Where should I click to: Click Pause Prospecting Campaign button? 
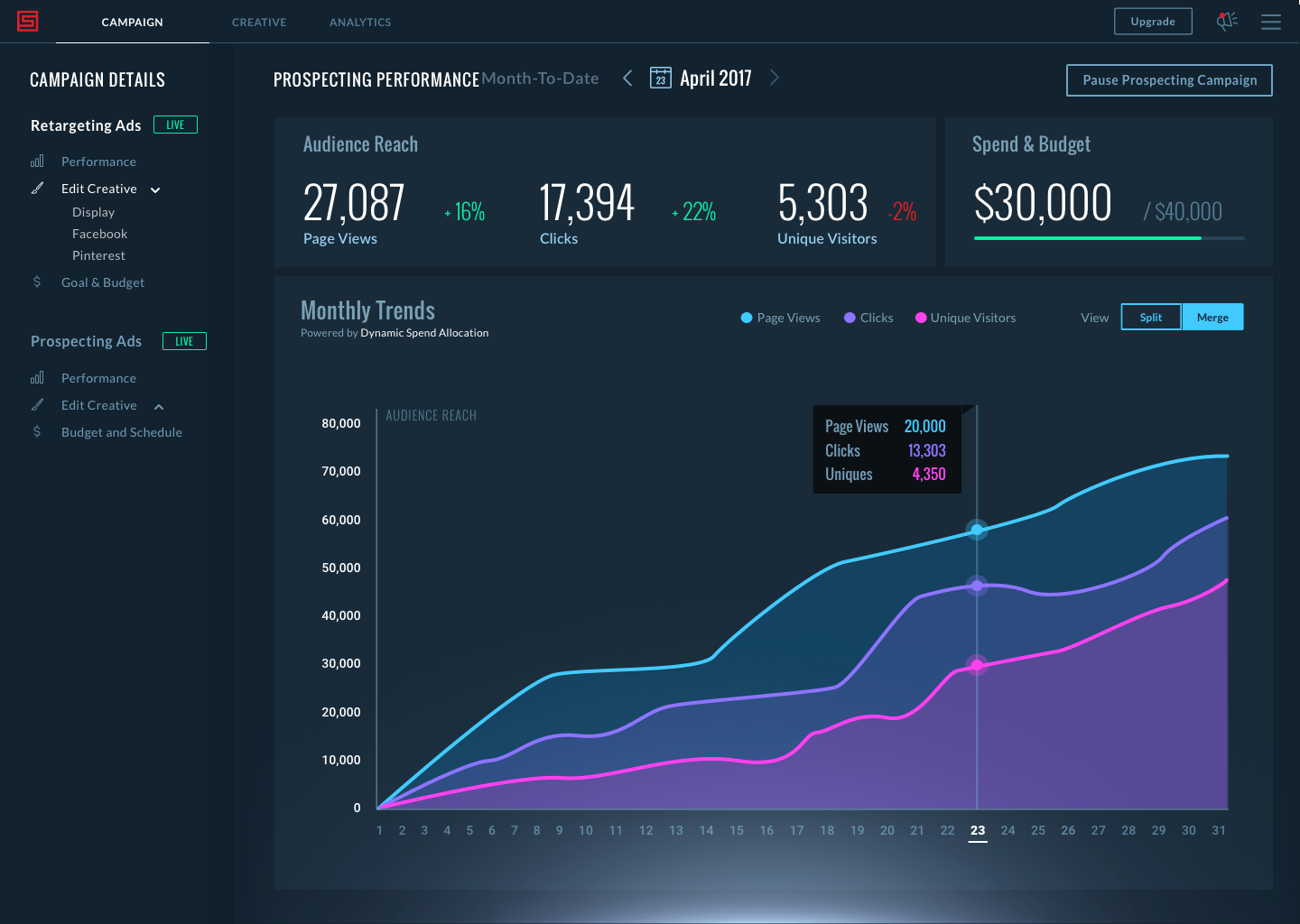1169,80
